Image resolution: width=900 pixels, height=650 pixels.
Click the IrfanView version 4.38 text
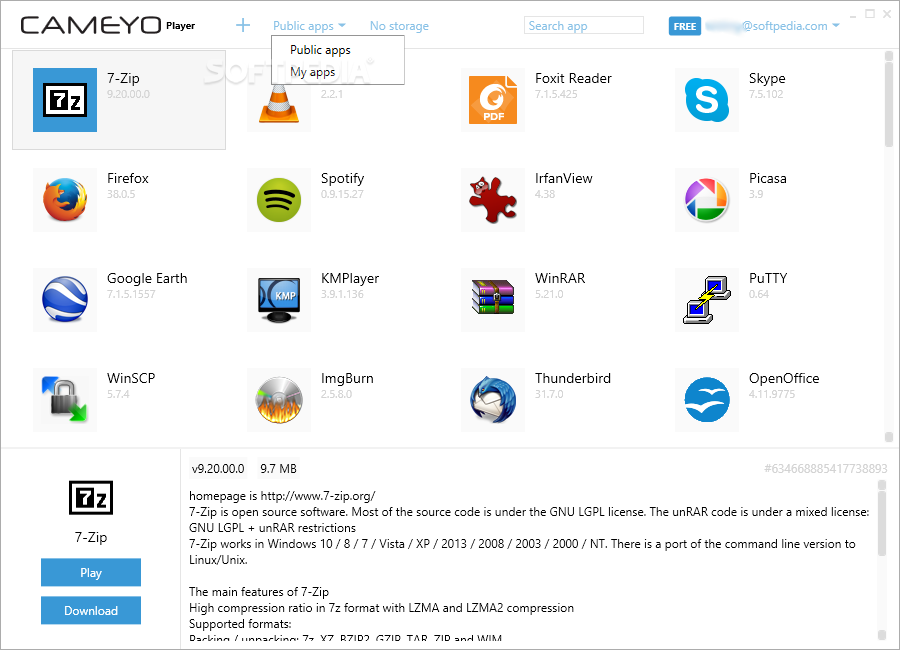(545, 194)
